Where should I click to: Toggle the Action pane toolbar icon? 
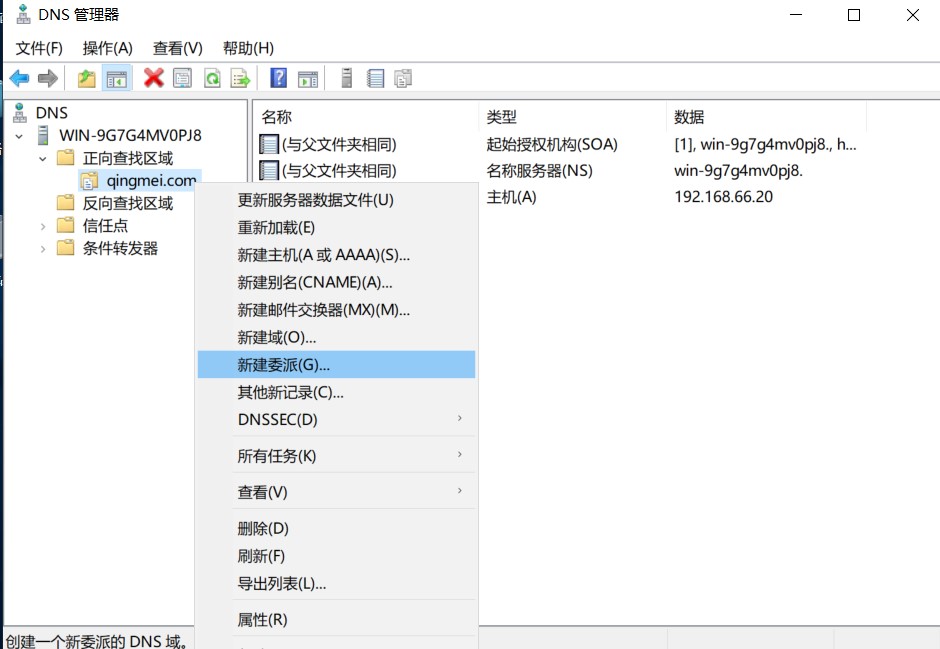coord(308,78)
